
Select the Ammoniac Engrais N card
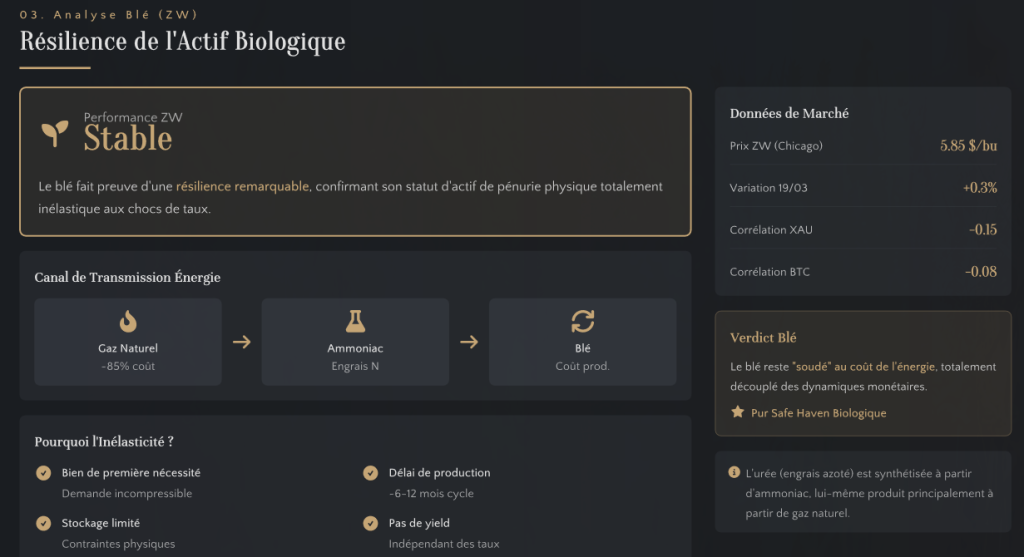pos(355,342)
